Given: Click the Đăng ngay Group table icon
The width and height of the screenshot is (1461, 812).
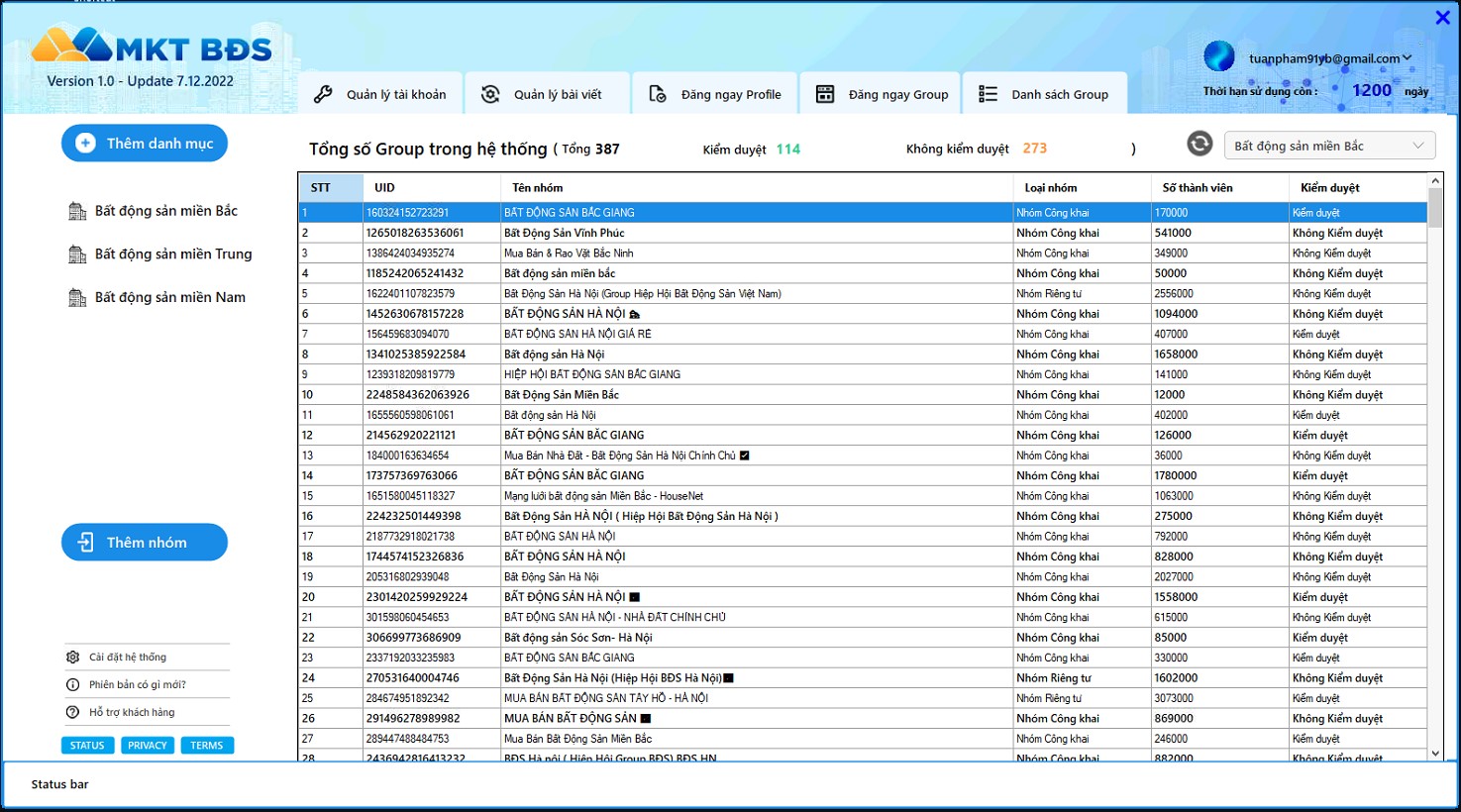Looking at the screenshot, I should pyautogui.click(x=825, y=94).
